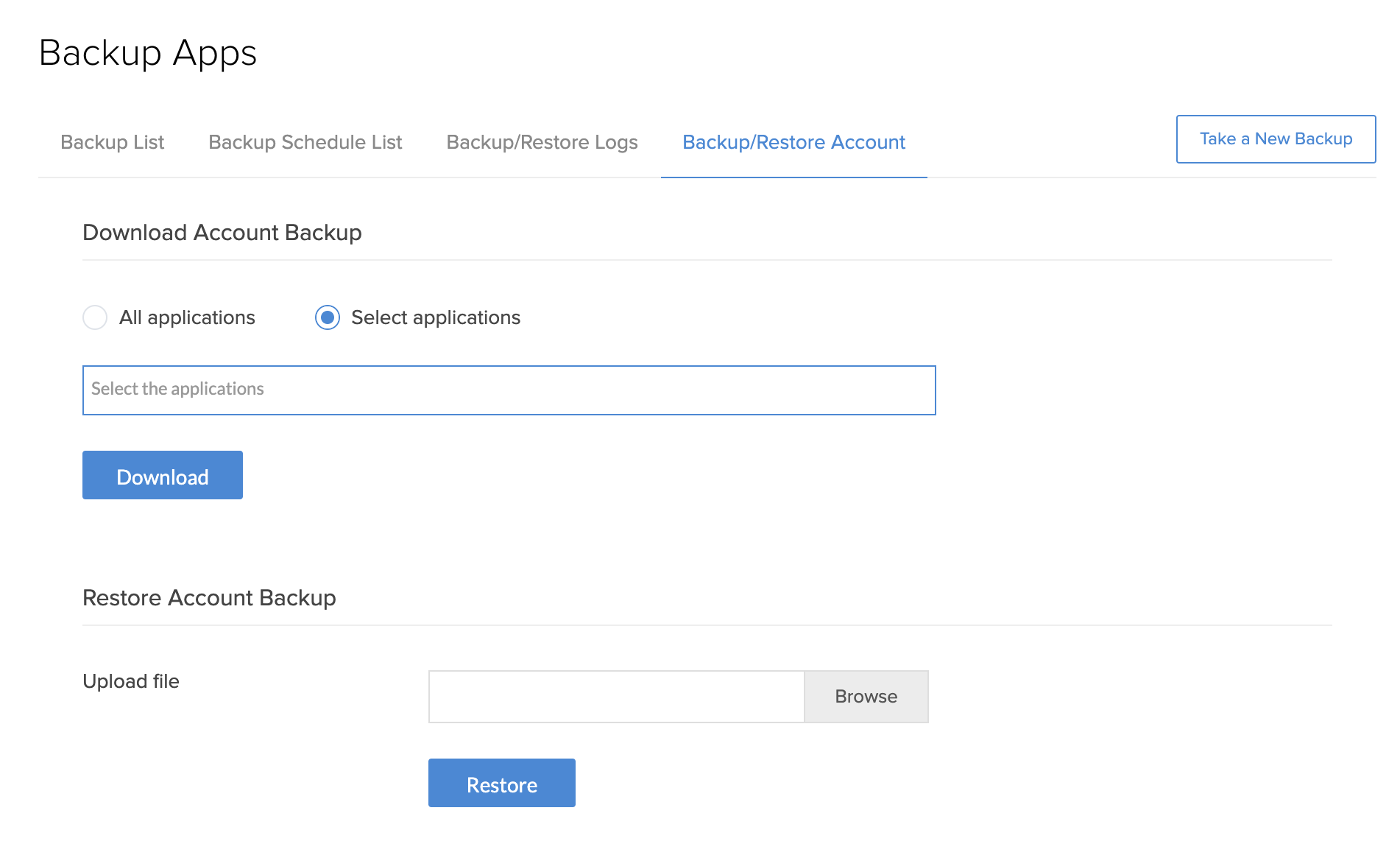Switch to Backup Schedule List tab

[x=305, y=142]
